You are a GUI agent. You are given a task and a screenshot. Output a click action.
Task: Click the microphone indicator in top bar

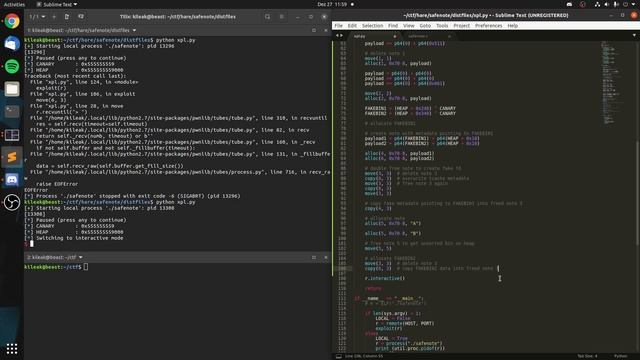[616, 4]
